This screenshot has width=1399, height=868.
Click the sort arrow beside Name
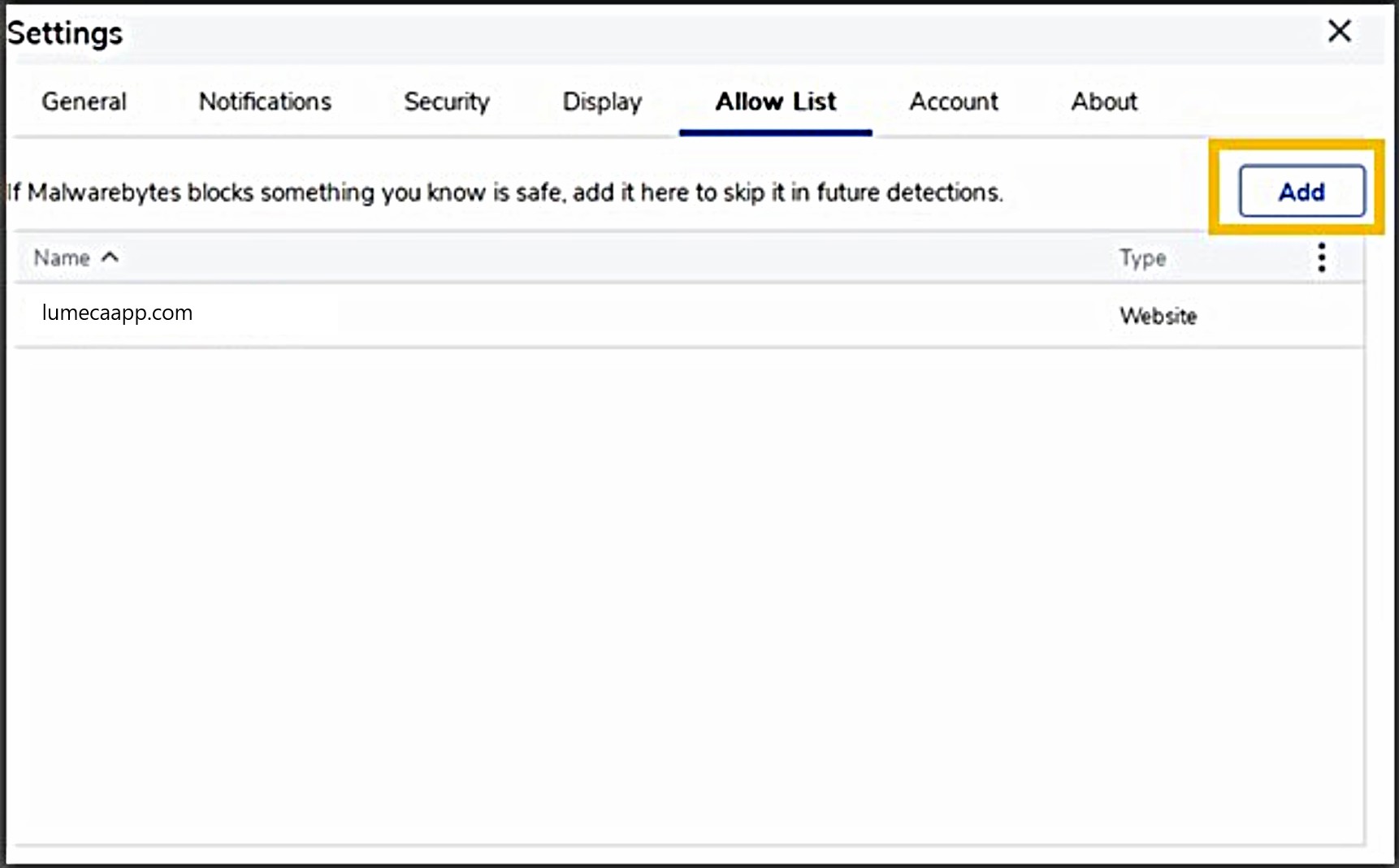point(110,257)
